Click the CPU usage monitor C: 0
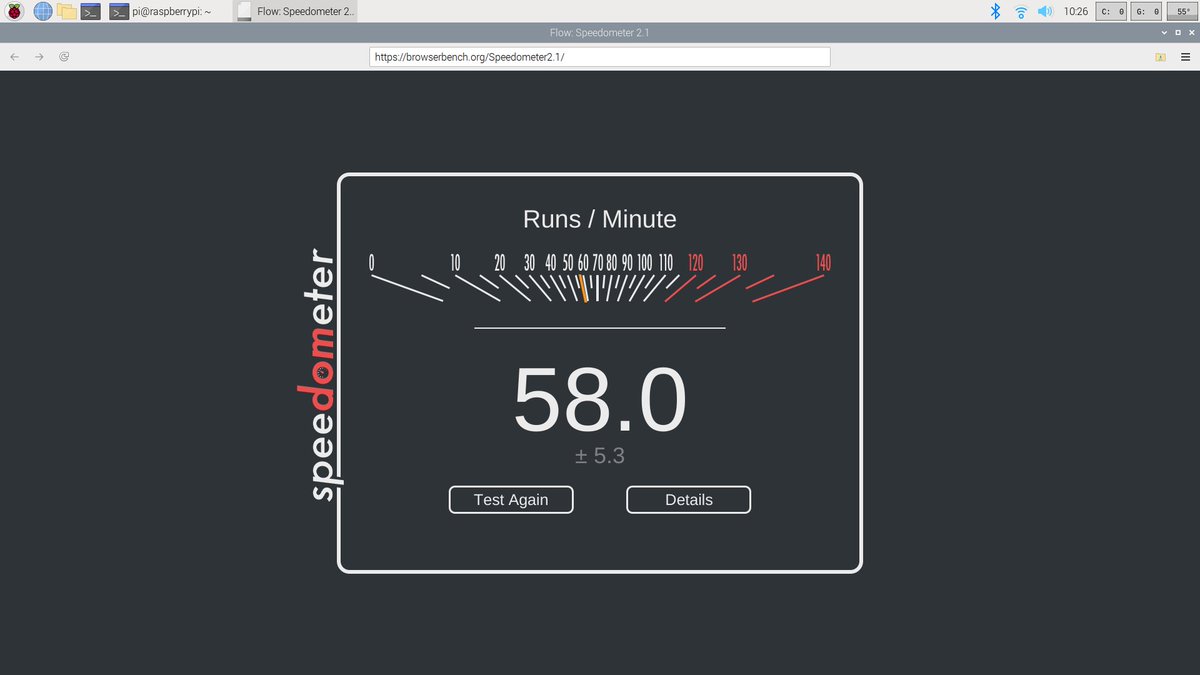Screen dimensions: 1200x675 point(1113,12)
